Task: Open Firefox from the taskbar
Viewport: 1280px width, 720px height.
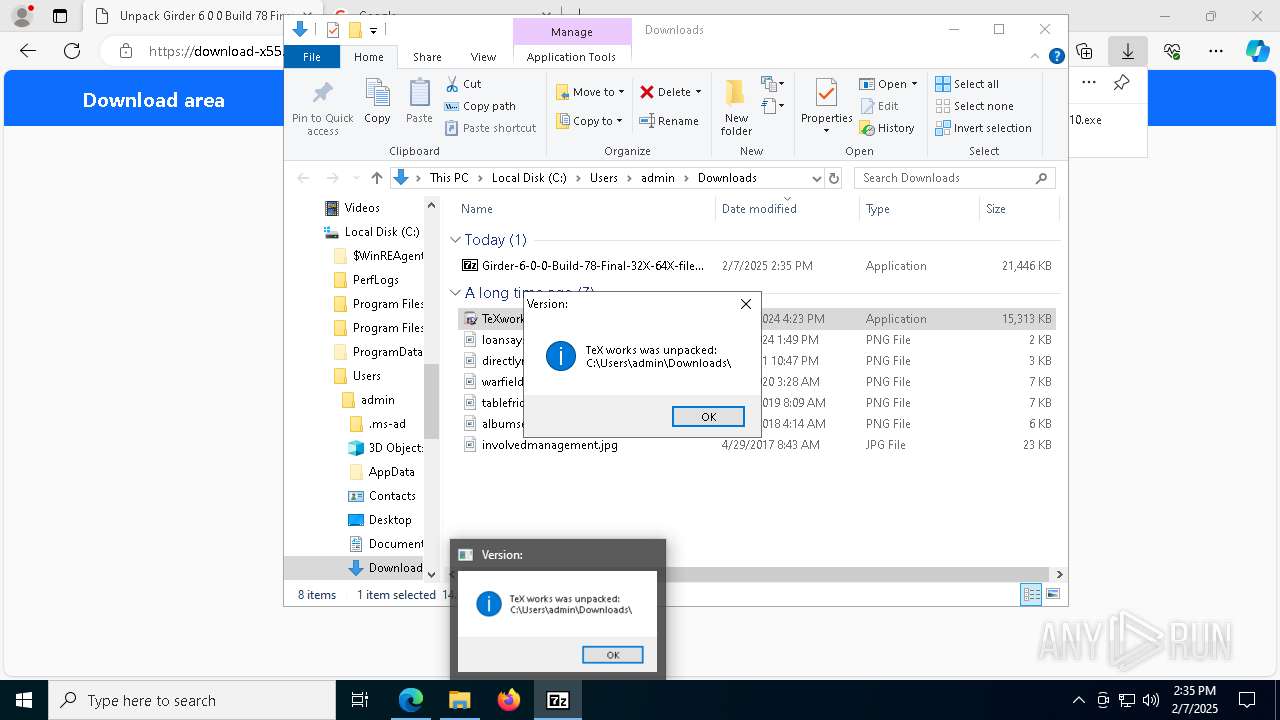Action: point(509,700)
